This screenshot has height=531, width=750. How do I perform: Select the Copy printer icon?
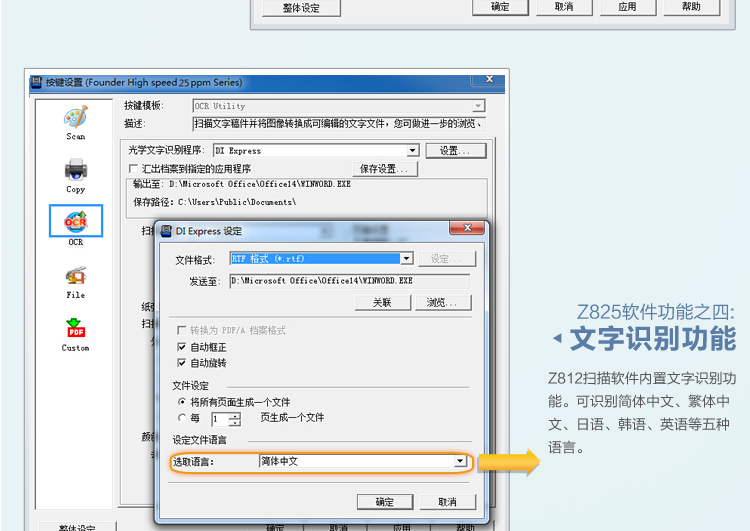[x=76, y=170]
